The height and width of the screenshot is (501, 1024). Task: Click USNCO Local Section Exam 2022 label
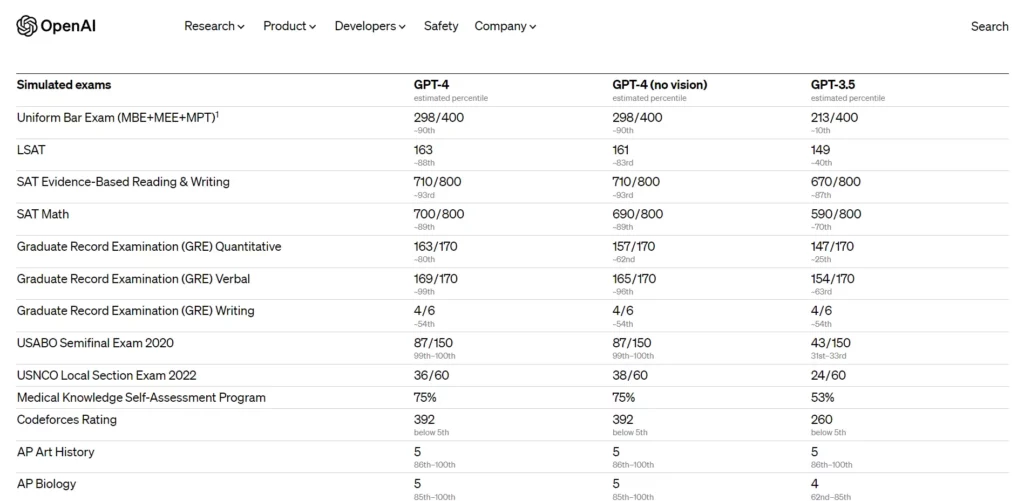pos(106,376)
